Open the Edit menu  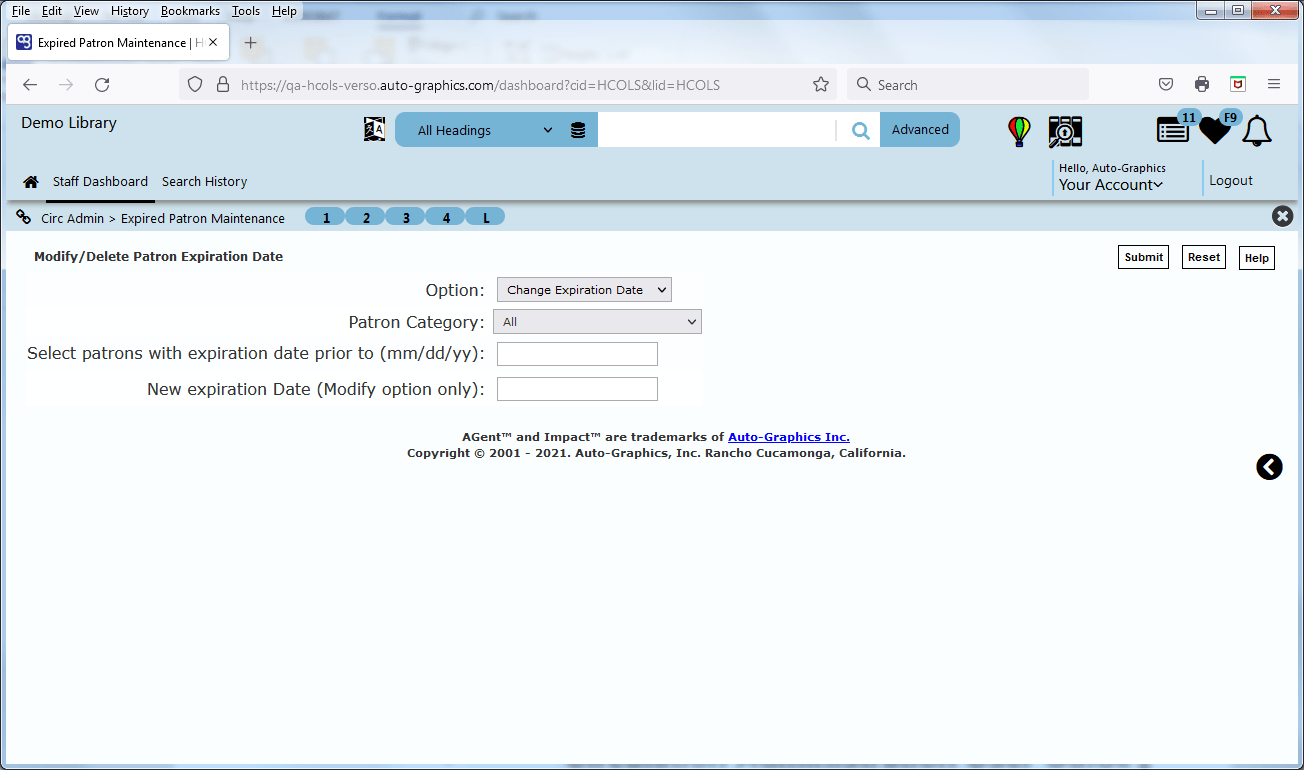52,11
